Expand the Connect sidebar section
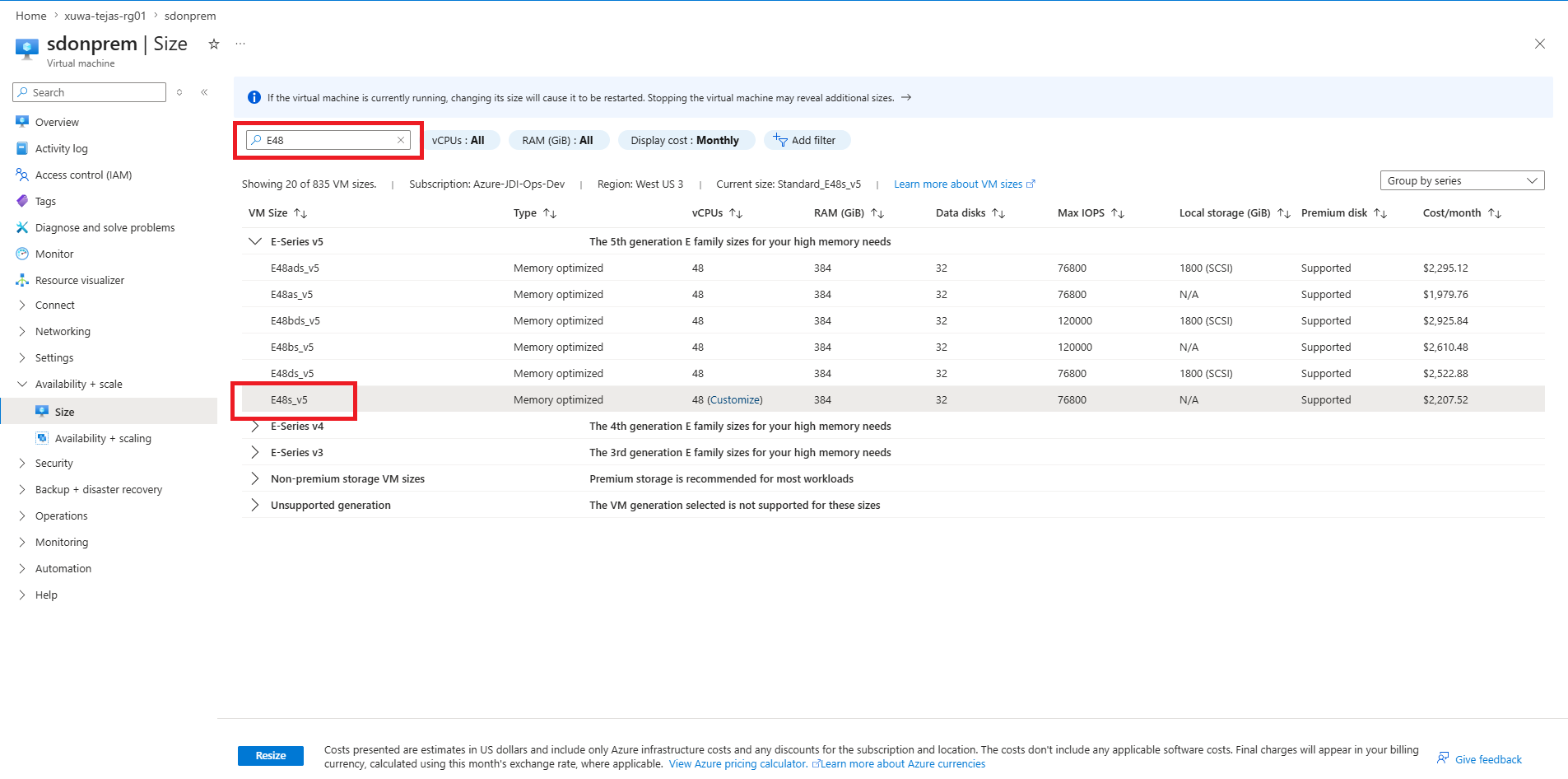This screenshot has height=779, width=1568. [22, 305]
